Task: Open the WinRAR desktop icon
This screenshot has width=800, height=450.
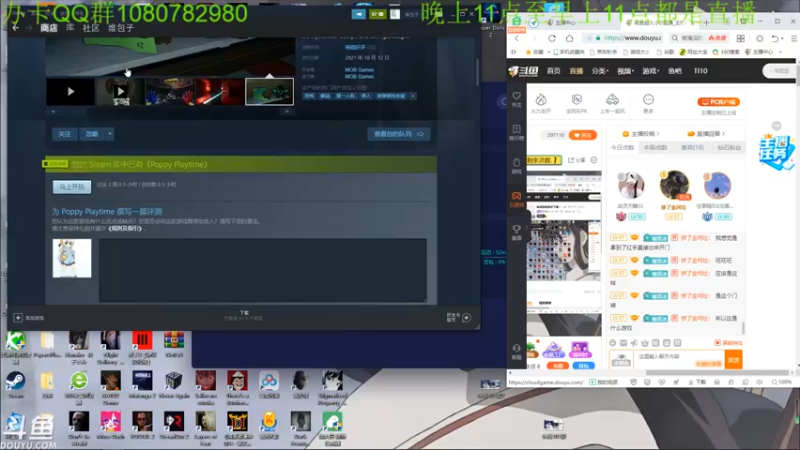Action: (x=173, y=340)
